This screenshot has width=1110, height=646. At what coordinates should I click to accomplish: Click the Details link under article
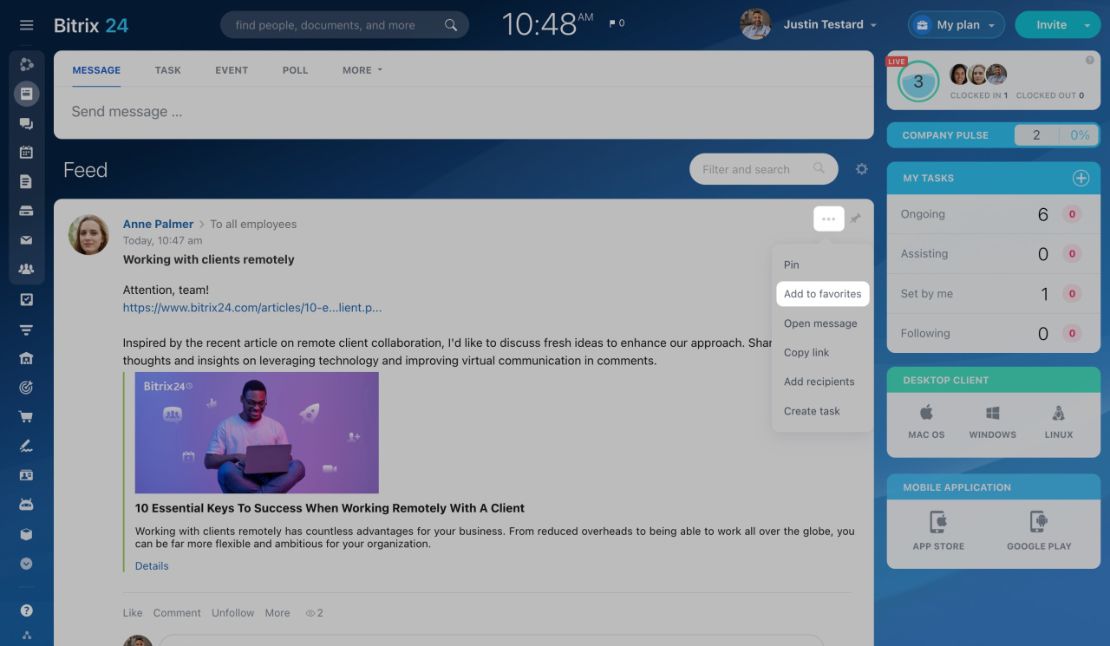pos(151,566)
